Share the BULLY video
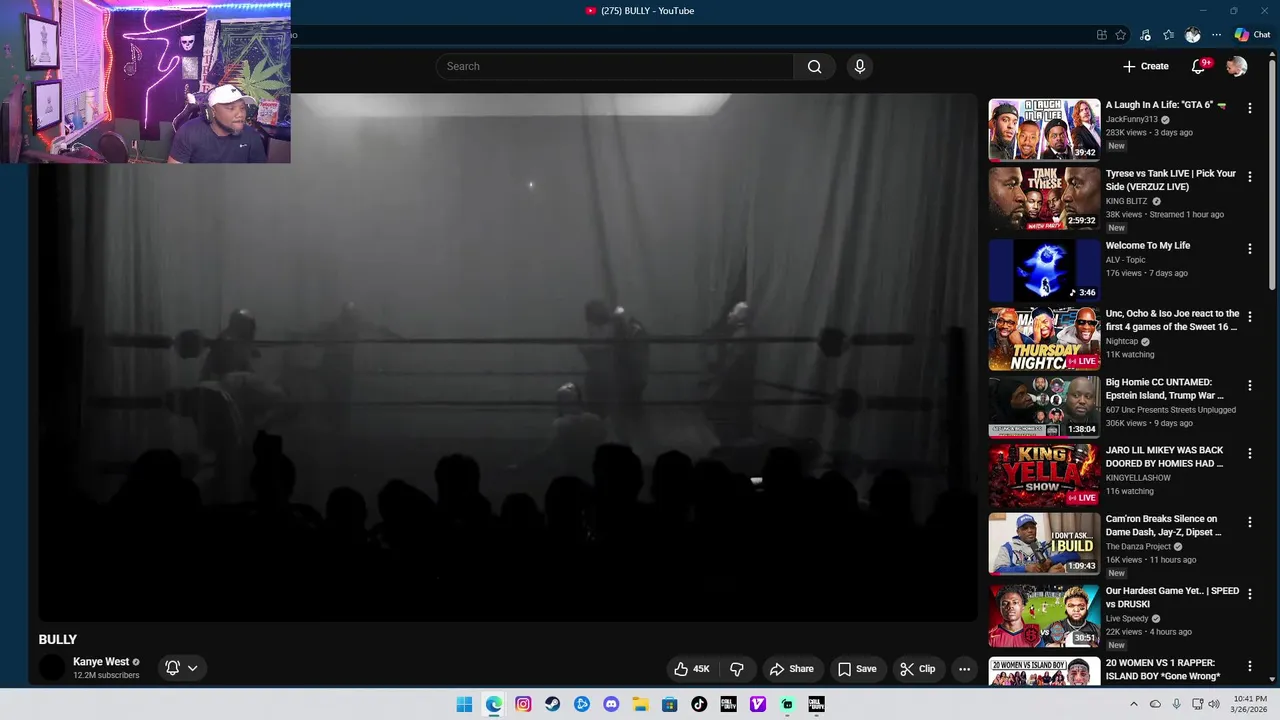Image resolution: width=1280 pixels, height=720 pixels. pyautogui.click(x=791, y=669)
